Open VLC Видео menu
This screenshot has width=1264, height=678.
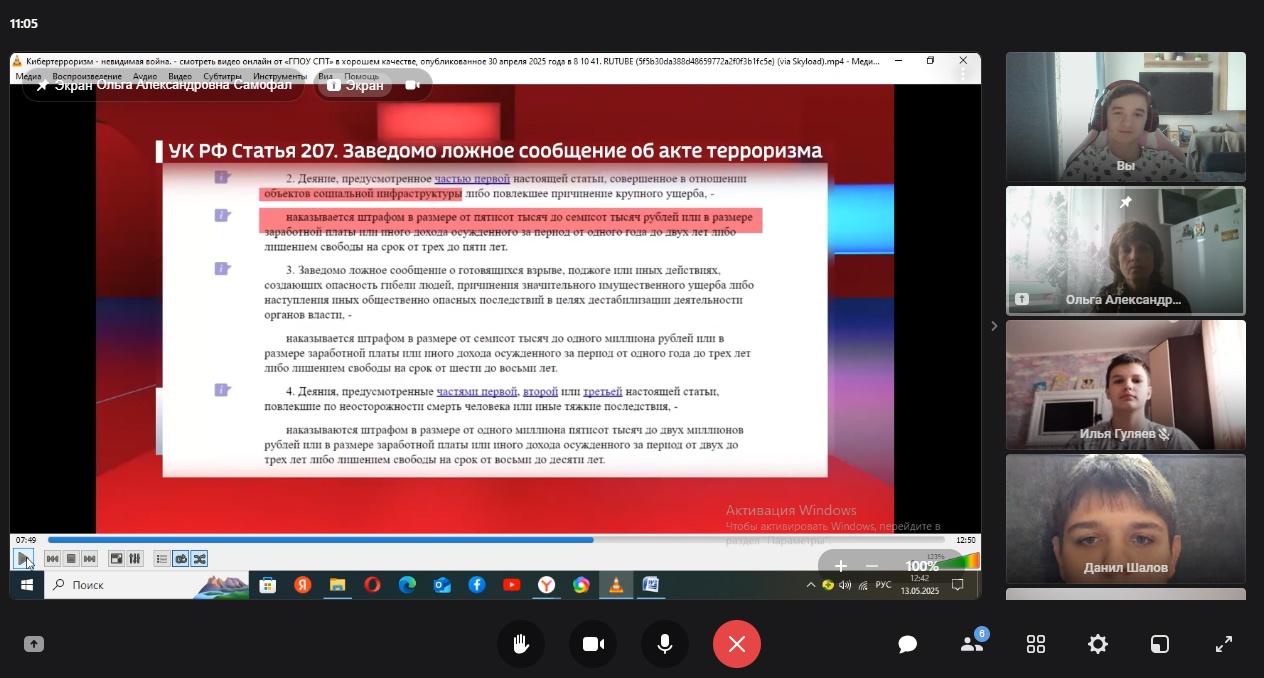(180, 76)
